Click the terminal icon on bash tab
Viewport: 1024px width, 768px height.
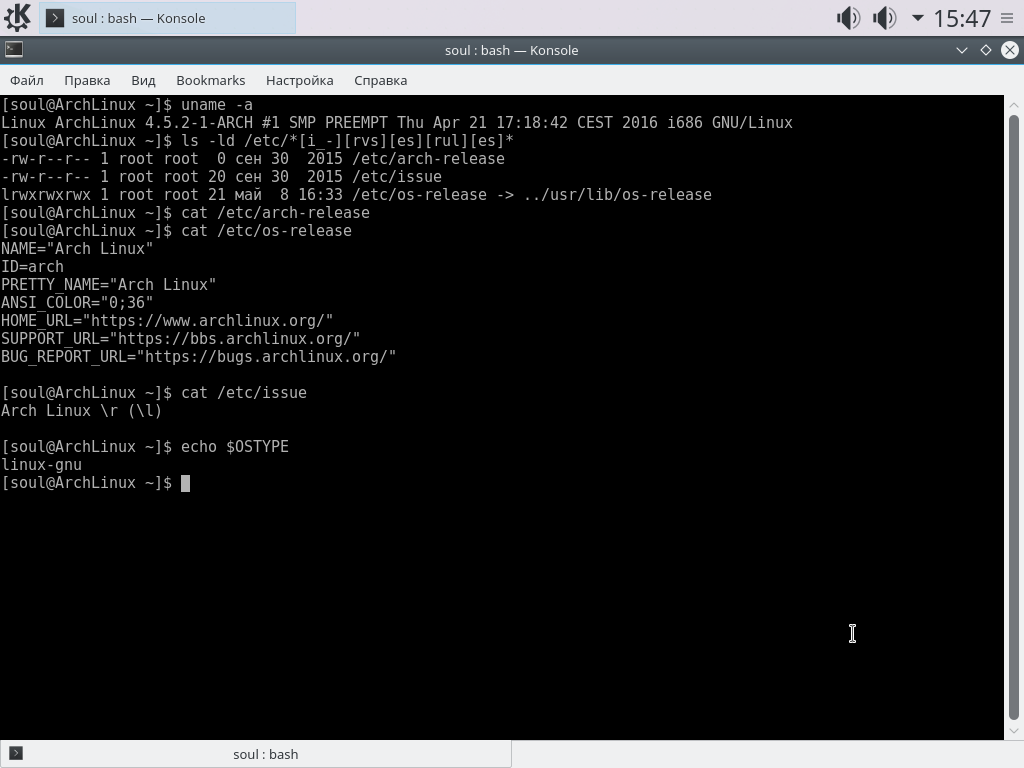pyautogui.click(x=16, y=754)
